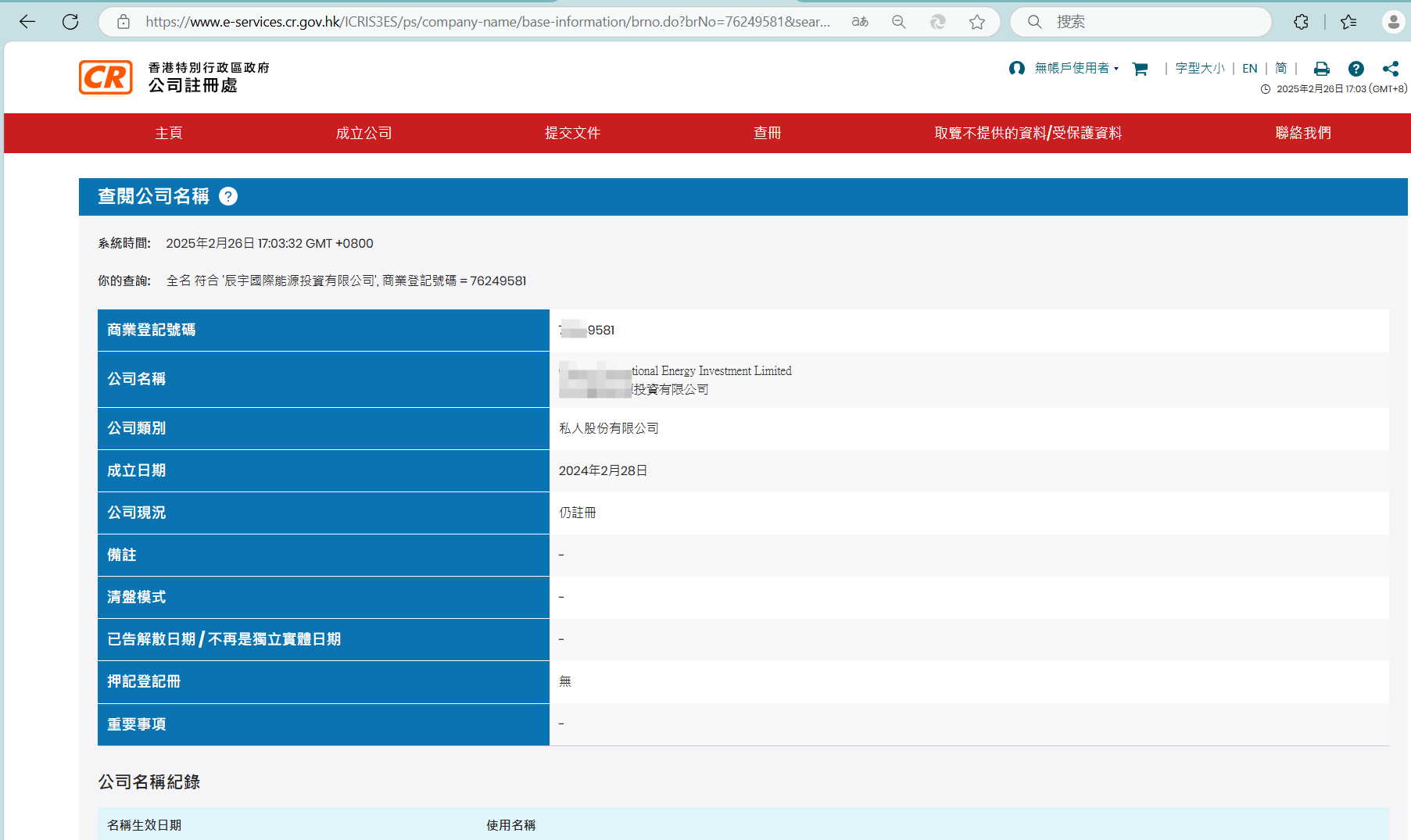Click the shopping cart icon
This screenshot has height=840, width=1411.
1140,69
